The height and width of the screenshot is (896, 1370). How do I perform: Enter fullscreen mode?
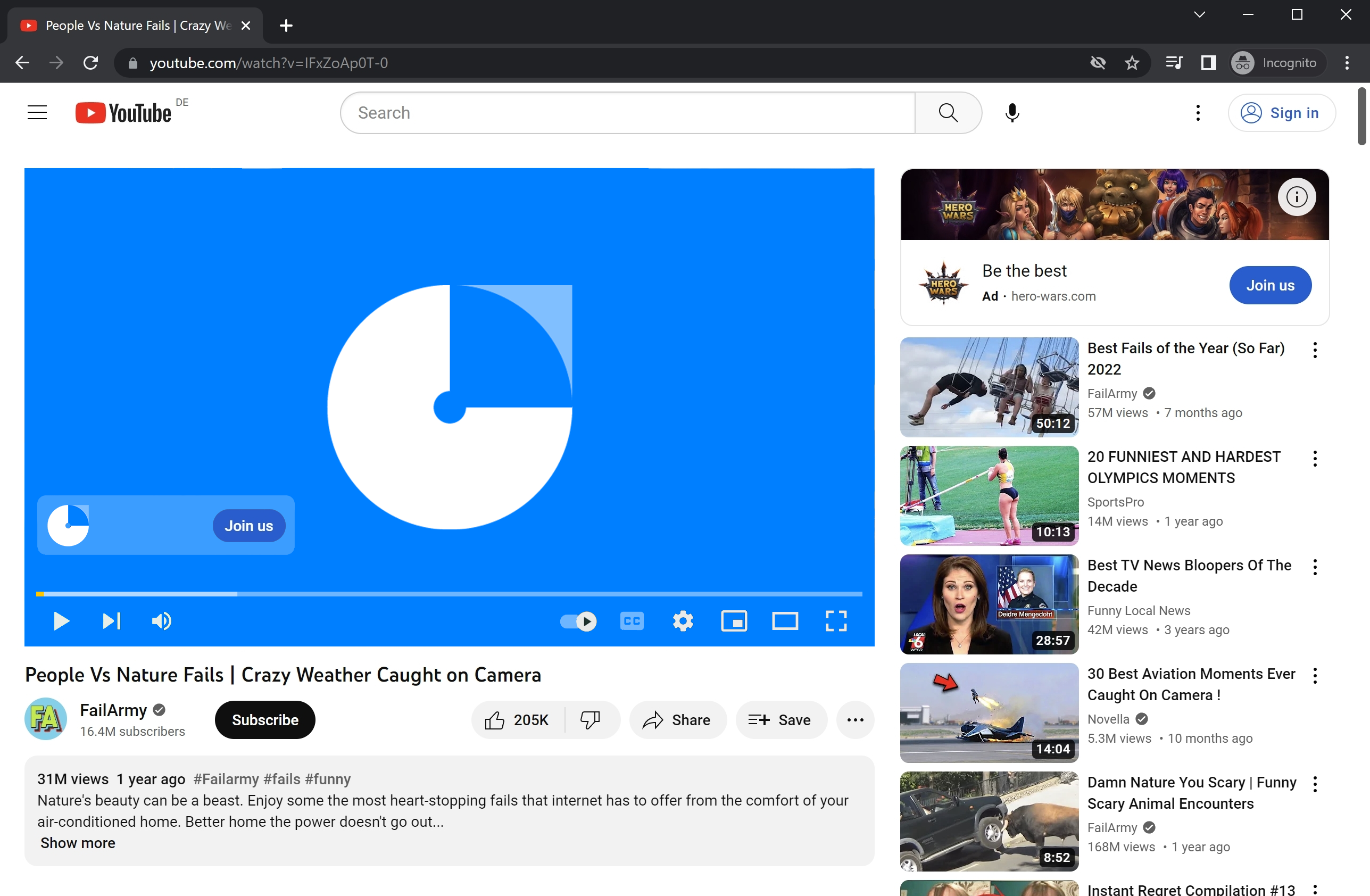836,621
